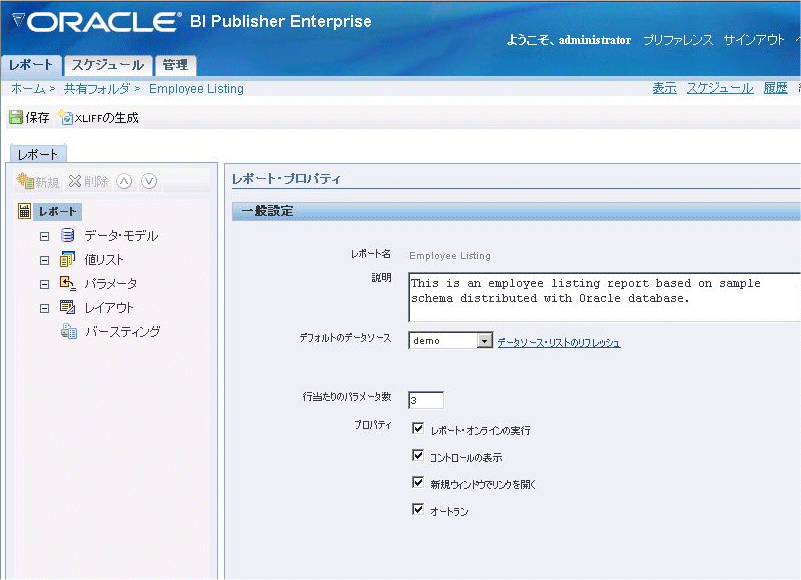Switch to the レポート main tab
Screen dimensions: 801x580
tap(31, 65)
